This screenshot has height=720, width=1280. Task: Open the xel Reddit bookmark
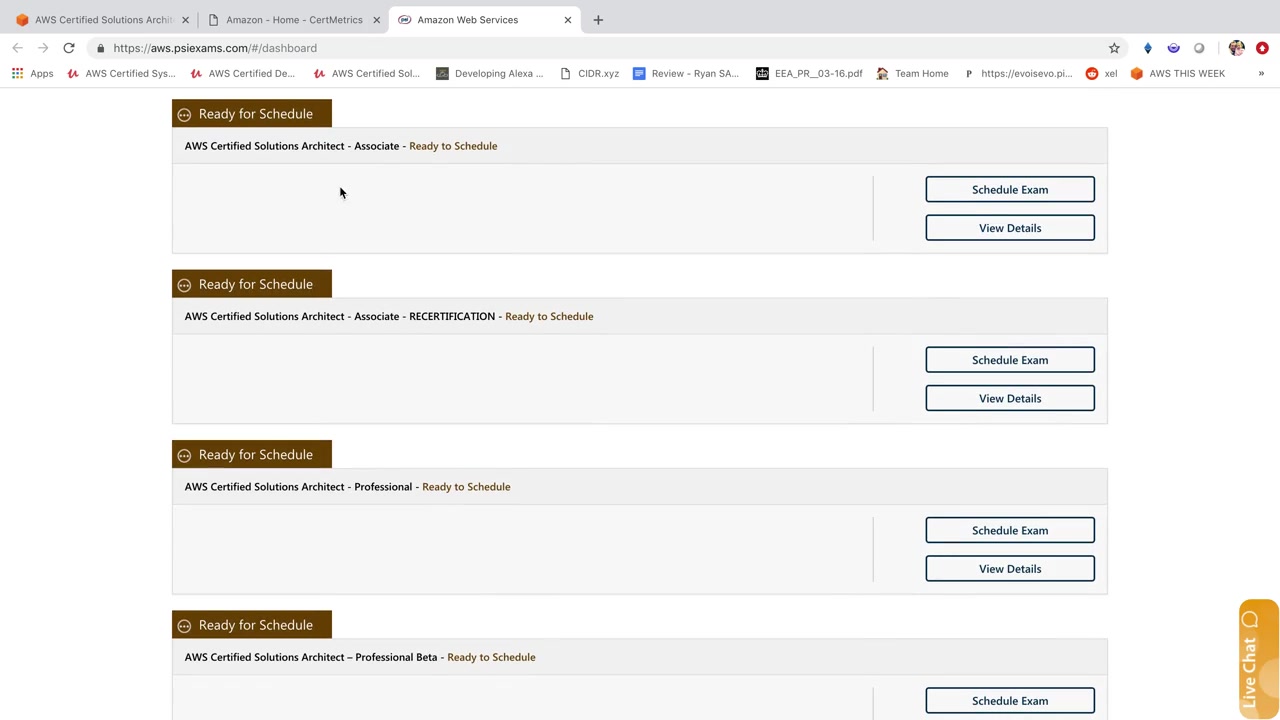[x=1101, y=73]
